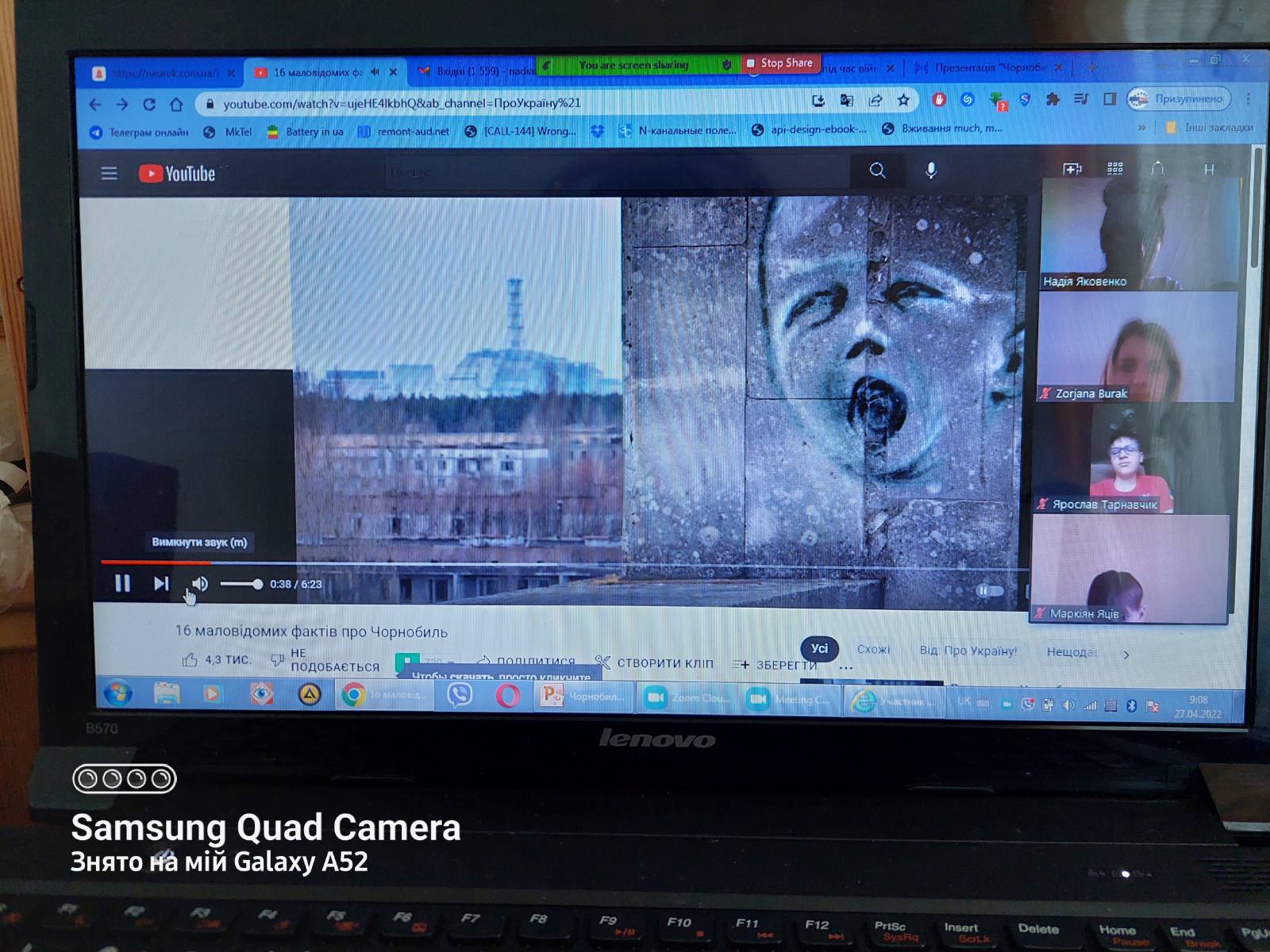This screenshot has width=1270, height=952.
Task: Click Ярослав Тарнавчик Zoom video thumbnail
Action: (1133, 459)
